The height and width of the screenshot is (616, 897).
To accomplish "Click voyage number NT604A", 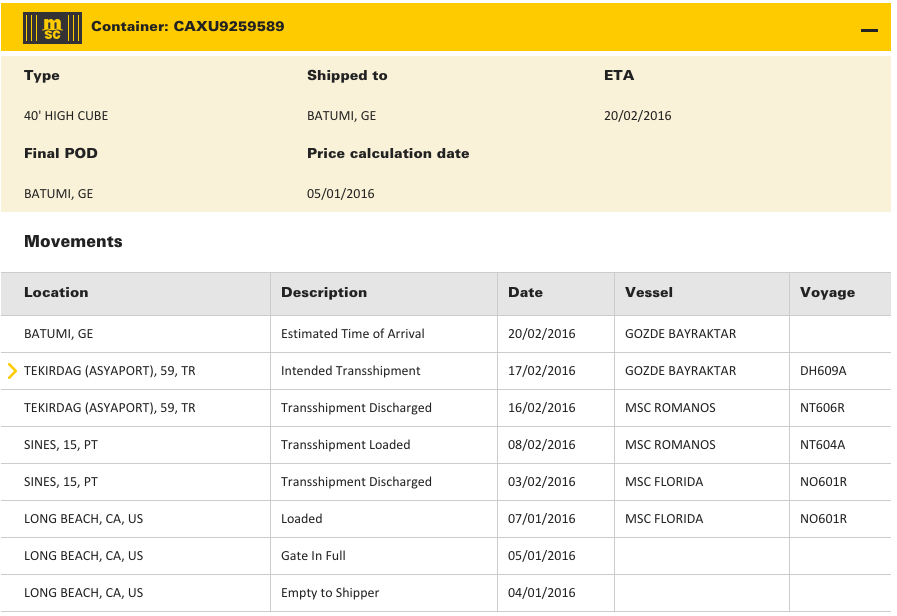I will pyautogui.click(x=823, y=445).
